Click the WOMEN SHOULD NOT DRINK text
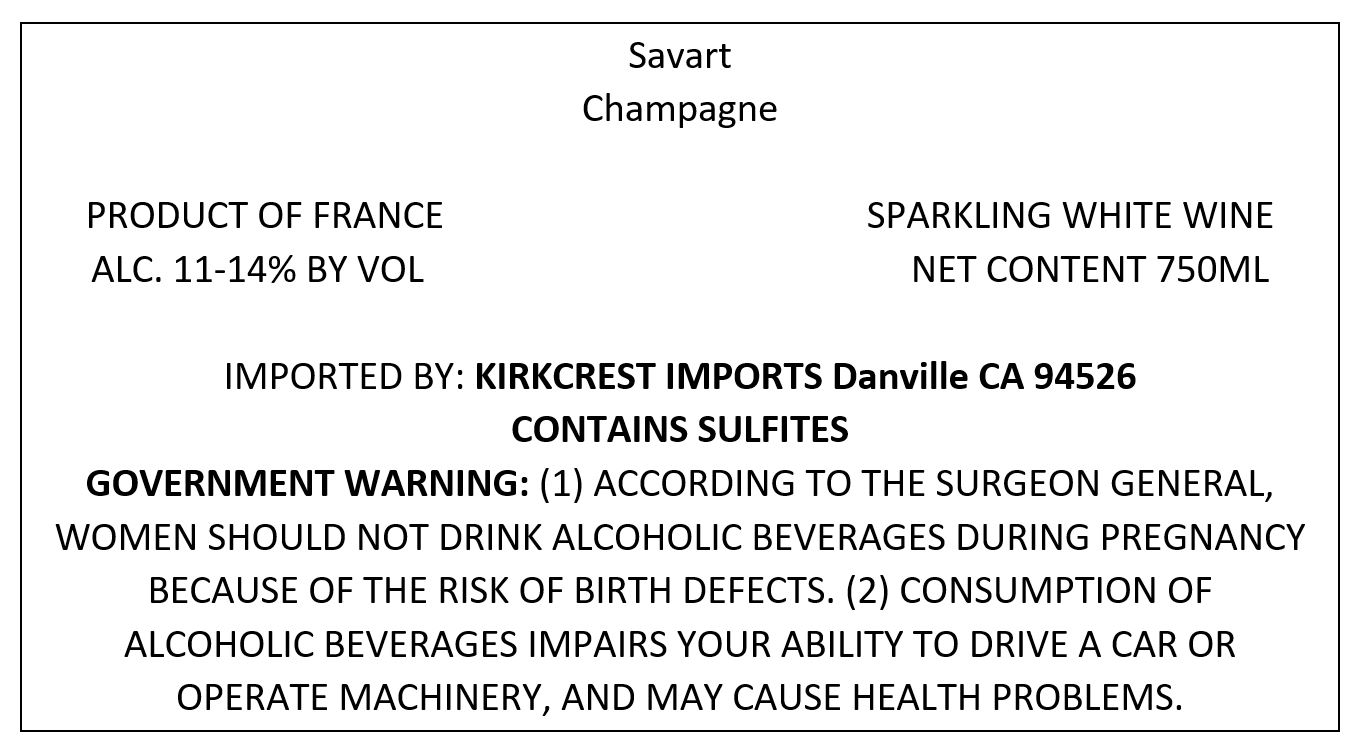Image resolution: width=1360 pixels, height=755 pixels. click(x=299, y=537)
